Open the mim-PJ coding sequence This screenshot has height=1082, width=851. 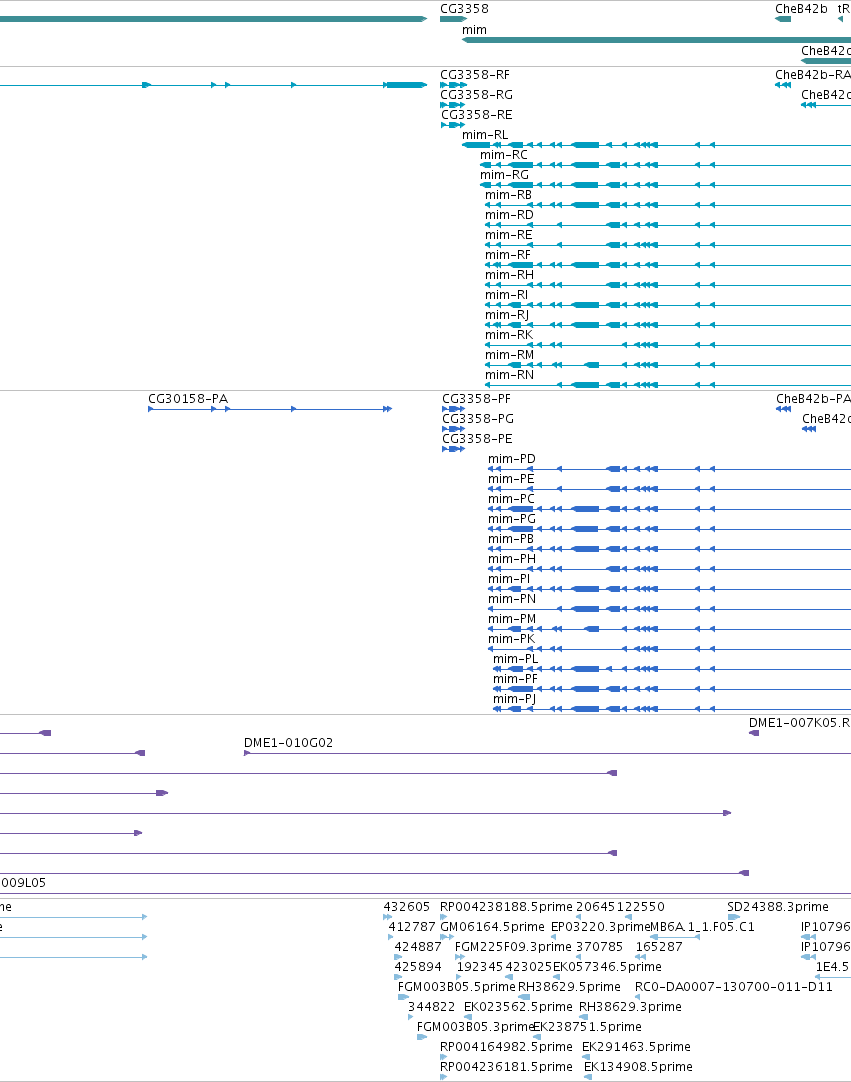(x=514, y=699)
